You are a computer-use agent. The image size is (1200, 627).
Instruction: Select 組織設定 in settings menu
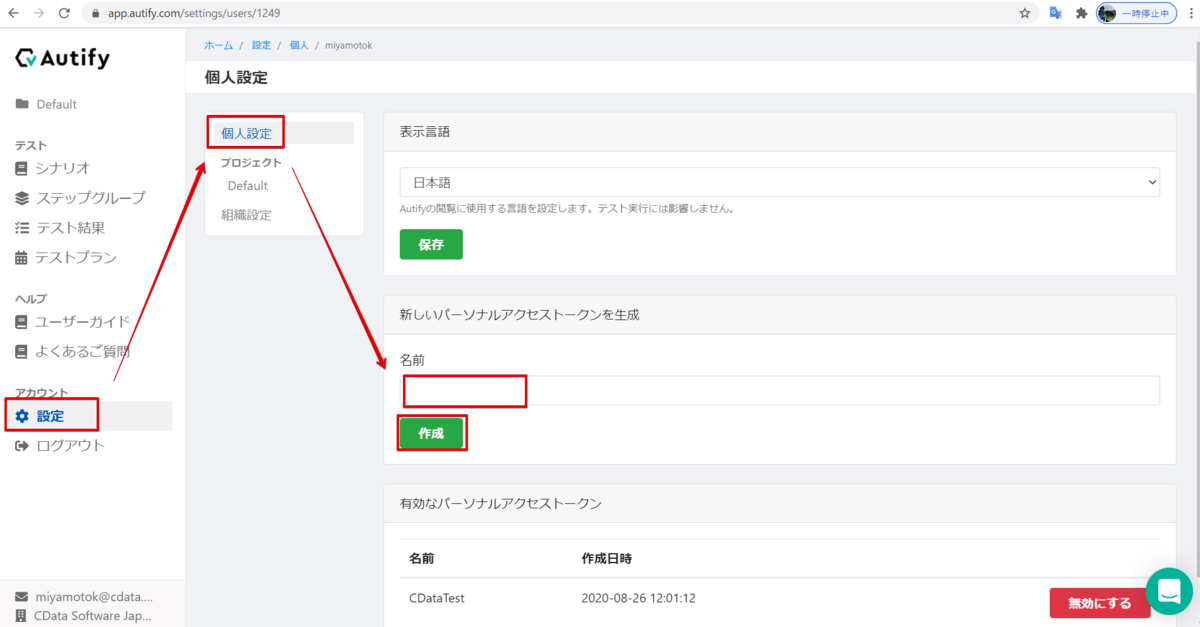(x=246, y=215)
